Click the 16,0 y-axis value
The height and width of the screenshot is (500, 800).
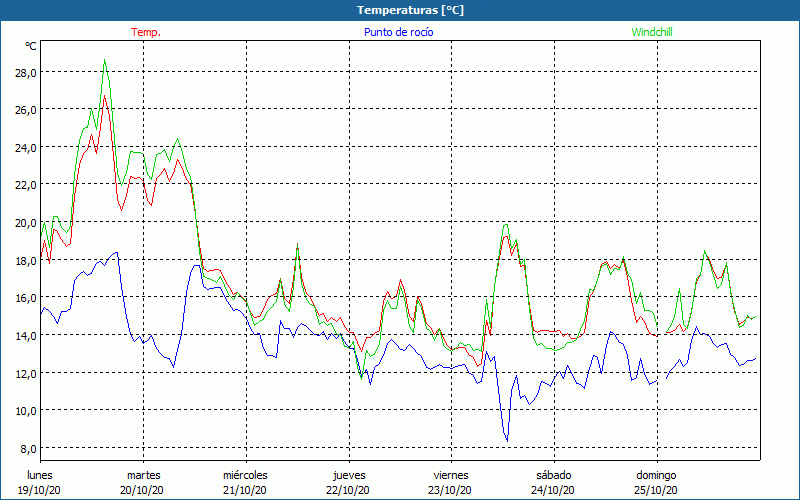[x=26, y=297]
